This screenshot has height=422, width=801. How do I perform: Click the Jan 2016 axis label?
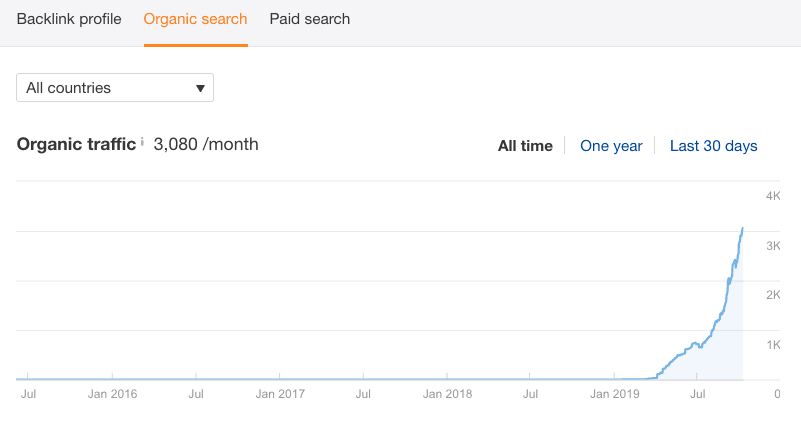[112, 394]
